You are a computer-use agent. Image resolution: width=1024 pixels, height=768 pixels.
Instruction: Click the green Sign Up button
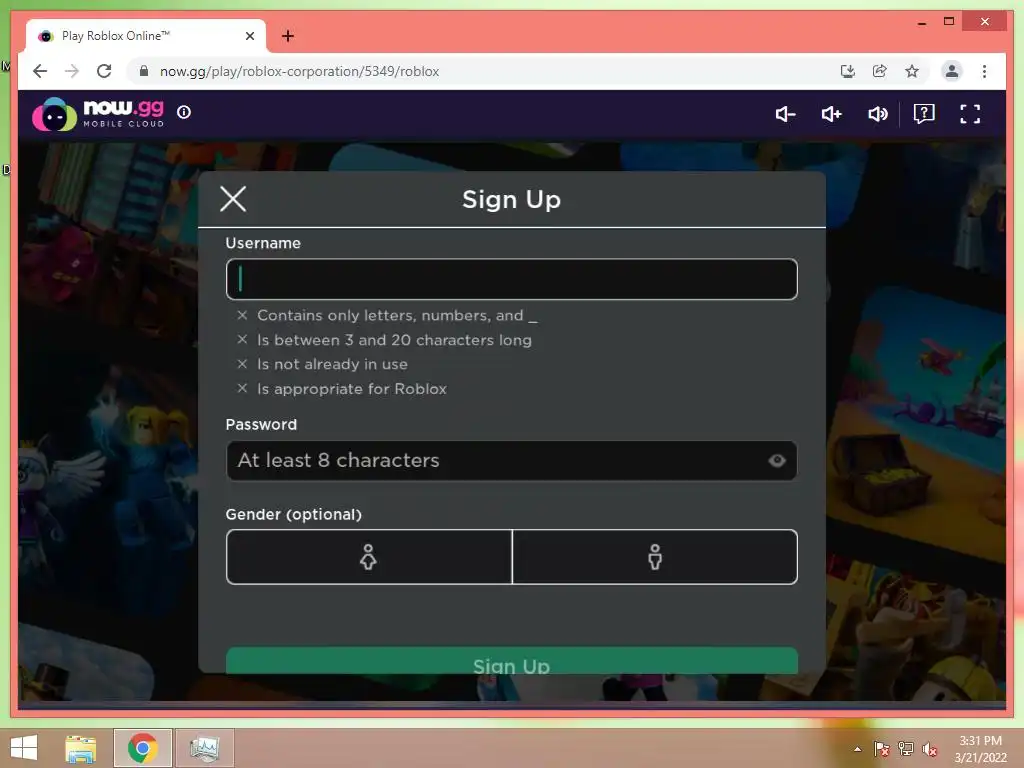tap(511, 661)
